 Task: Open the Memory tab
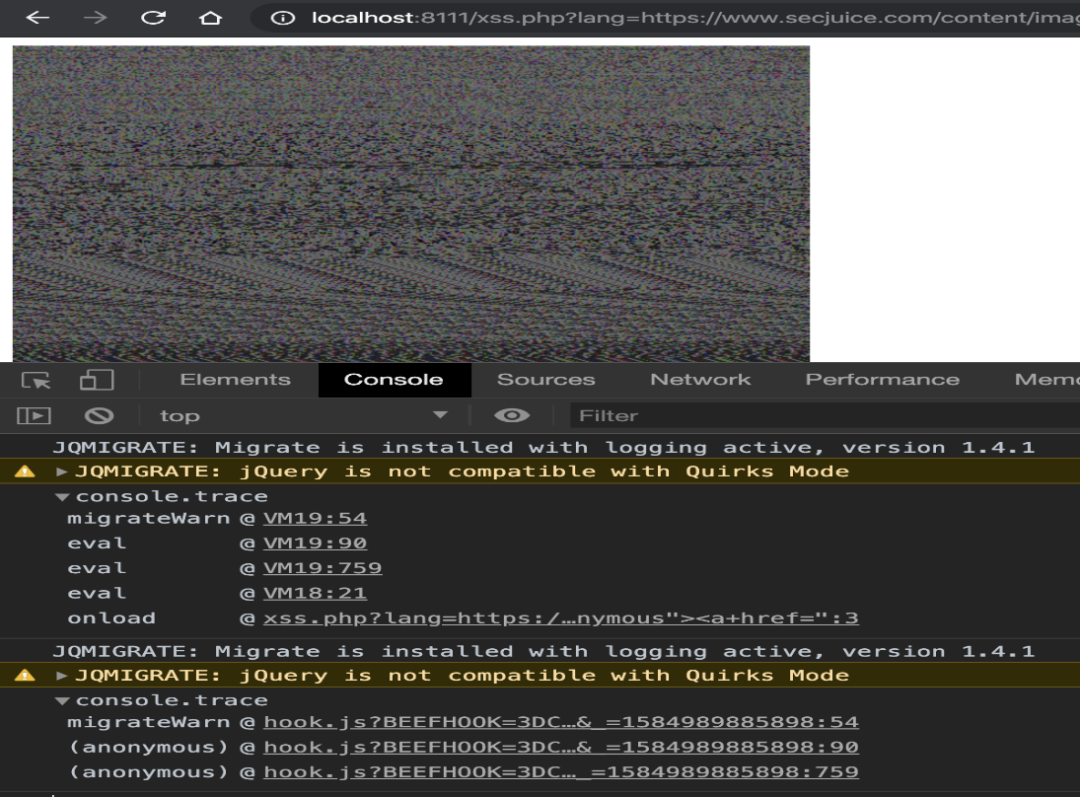click(x=1046, y=380)
